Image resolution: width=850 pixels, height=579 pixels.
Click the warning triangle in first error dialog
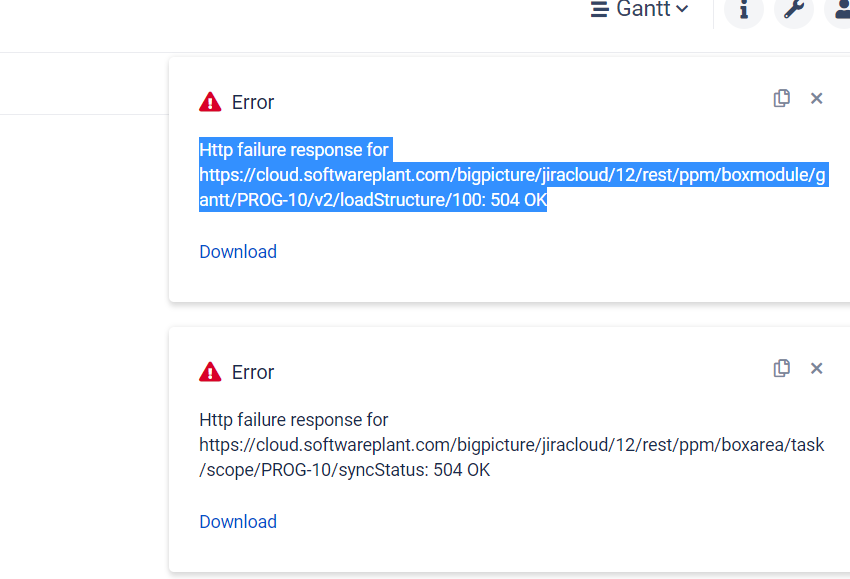click(209, 100)
